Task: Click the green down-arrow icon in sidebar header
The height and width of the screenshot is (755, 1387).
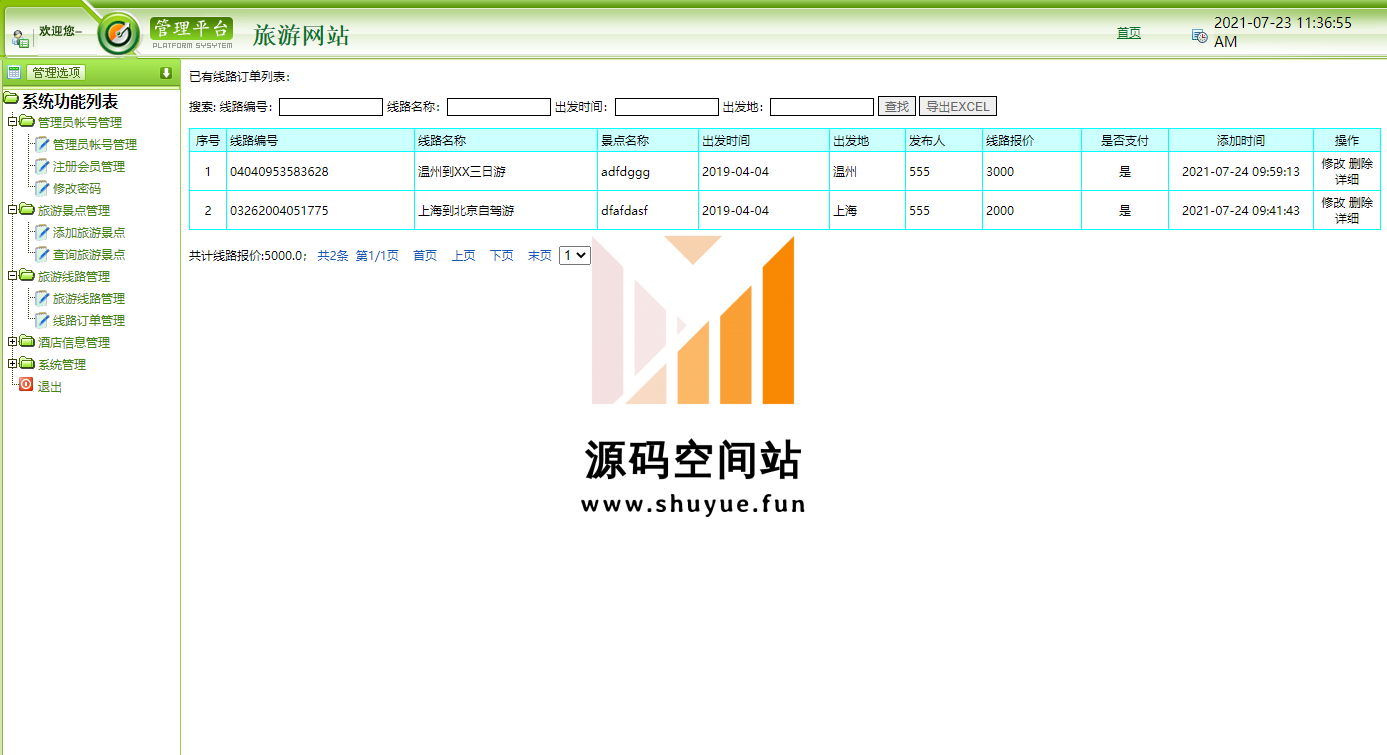Action: [166, 72]
